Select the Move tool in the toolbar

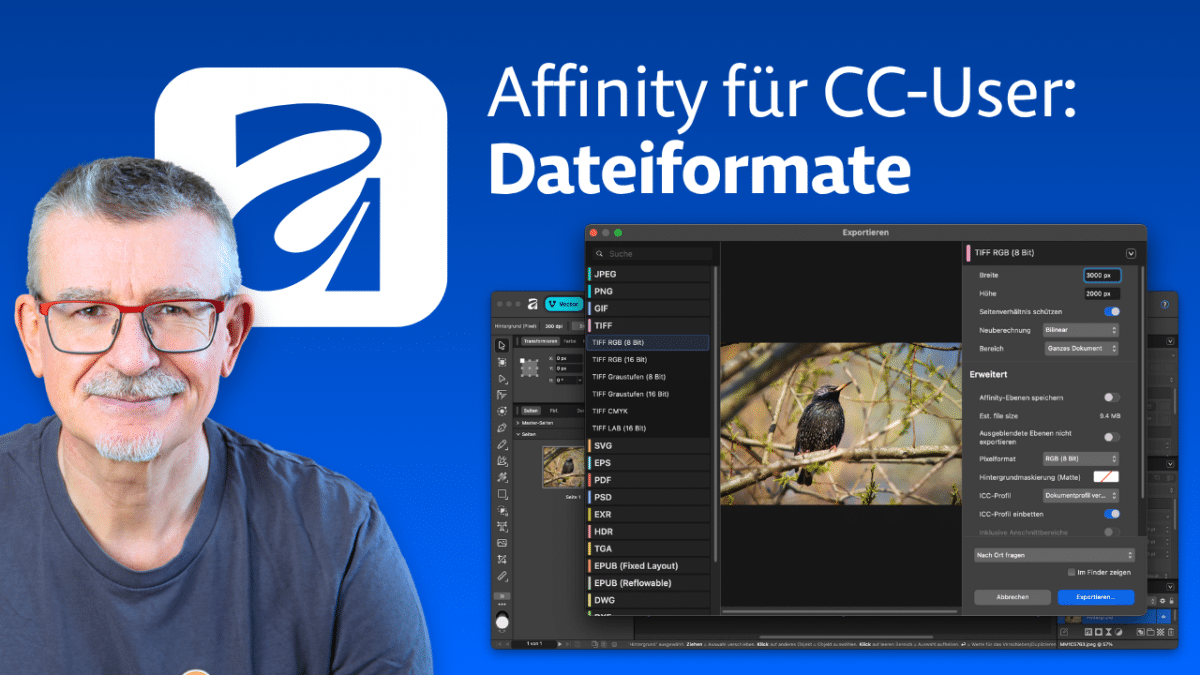coord(502,345)
